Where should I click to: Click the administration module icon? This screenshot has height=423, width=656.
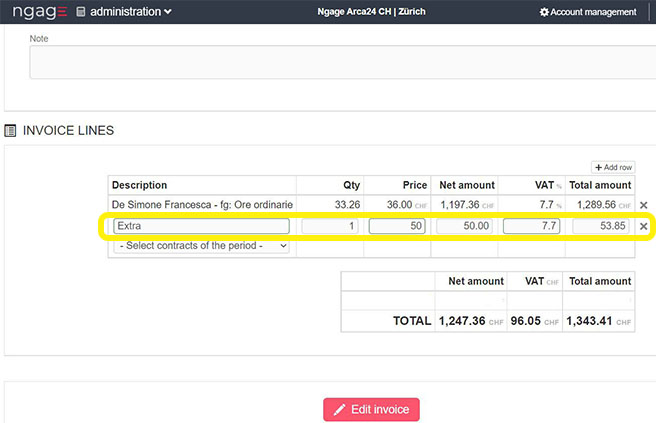(x=81, y=12)
